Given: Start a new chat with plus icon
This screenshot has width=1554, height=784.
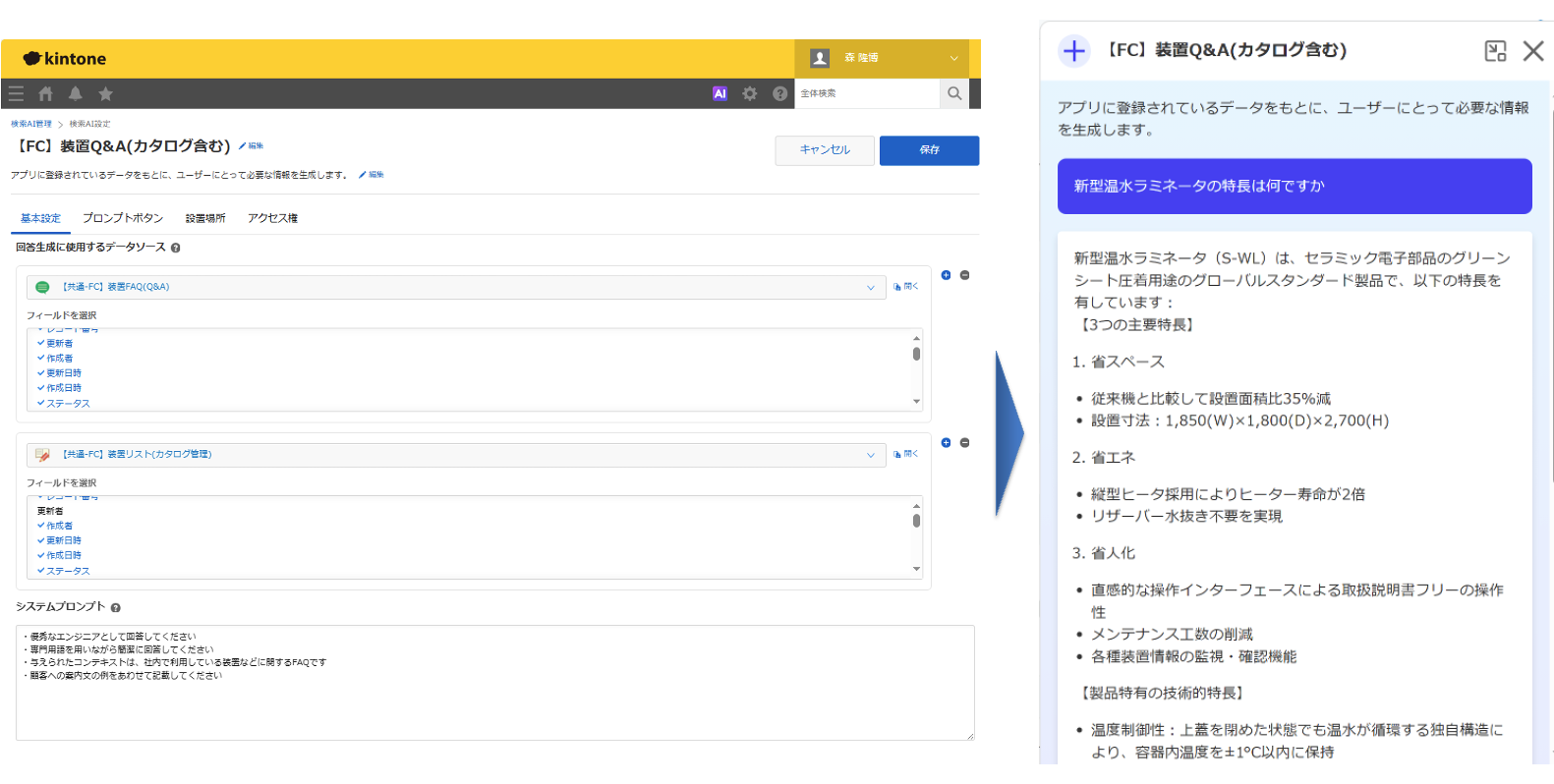Looking at the screenshot, I should click(x=1074, y=51).
